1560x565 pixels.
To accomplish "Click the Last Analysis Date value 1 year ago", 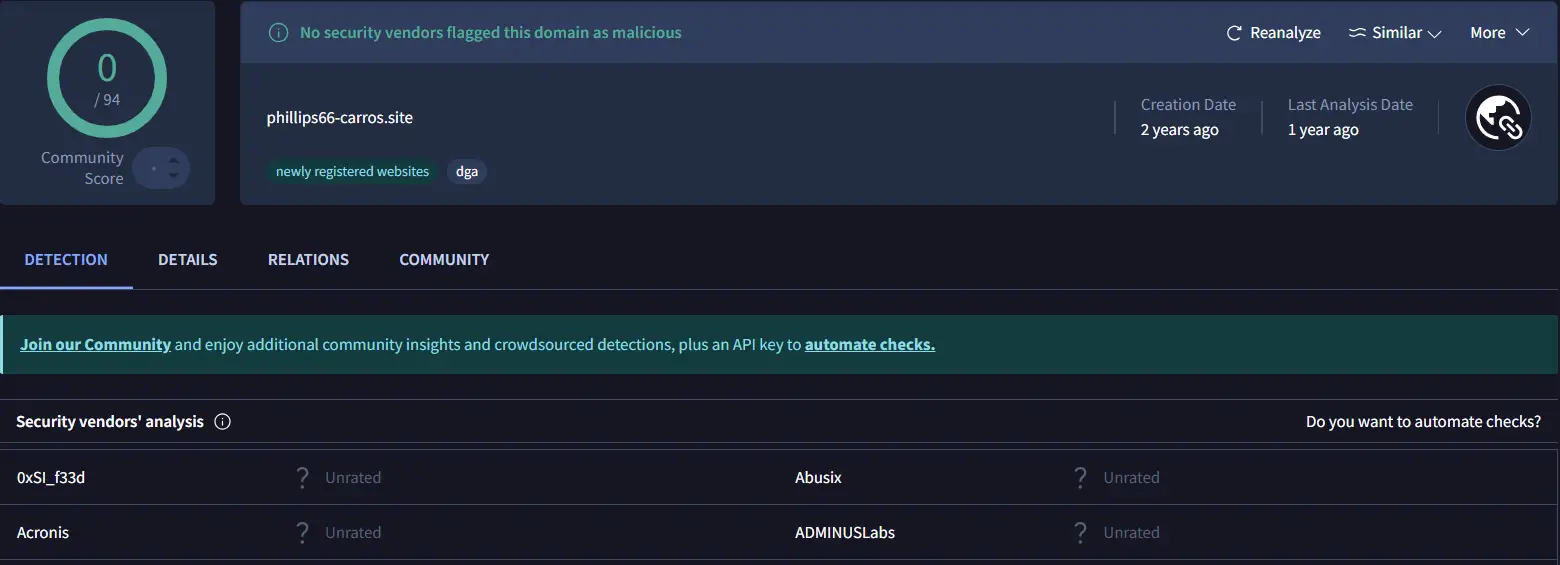I will [1323, 130].
